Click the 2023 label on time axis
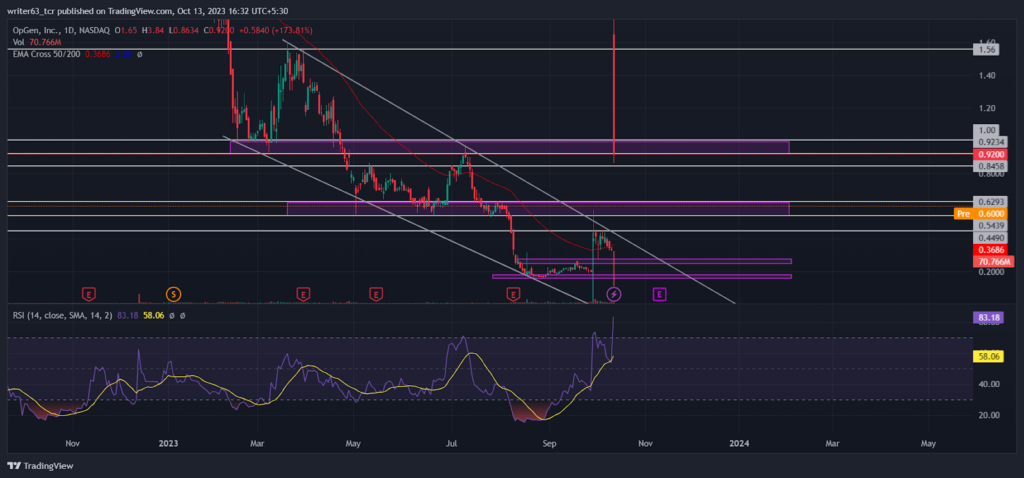 pyautogui.click(x=168, y=443)
